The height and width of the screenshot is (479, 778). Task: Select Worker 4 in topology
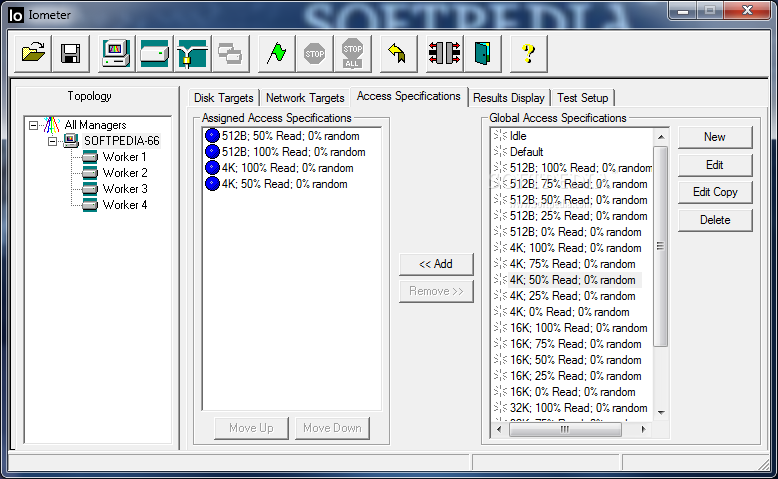(x=125, y=205)
